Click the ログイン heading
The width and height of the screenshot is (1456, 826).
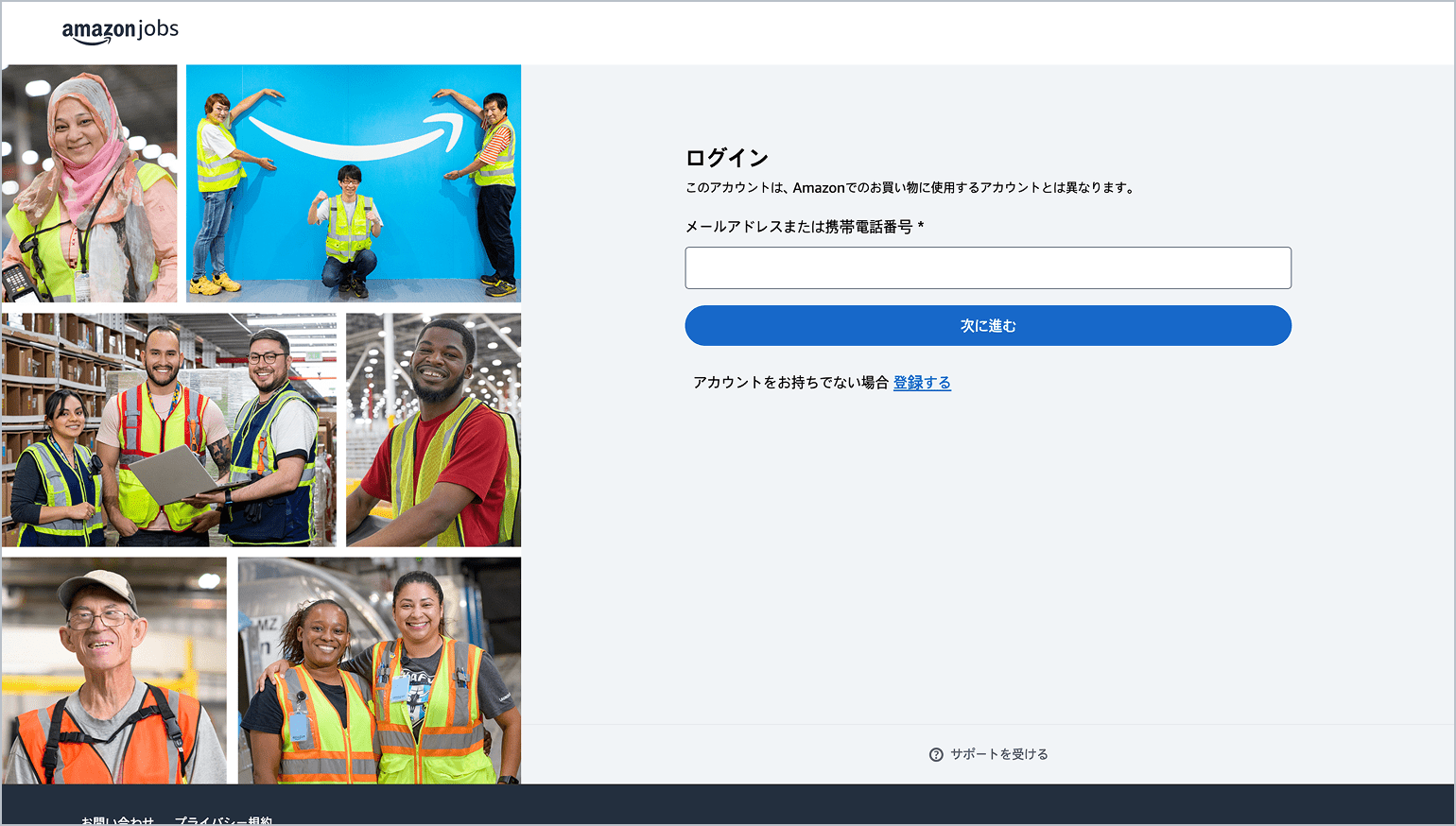(727, 158)
